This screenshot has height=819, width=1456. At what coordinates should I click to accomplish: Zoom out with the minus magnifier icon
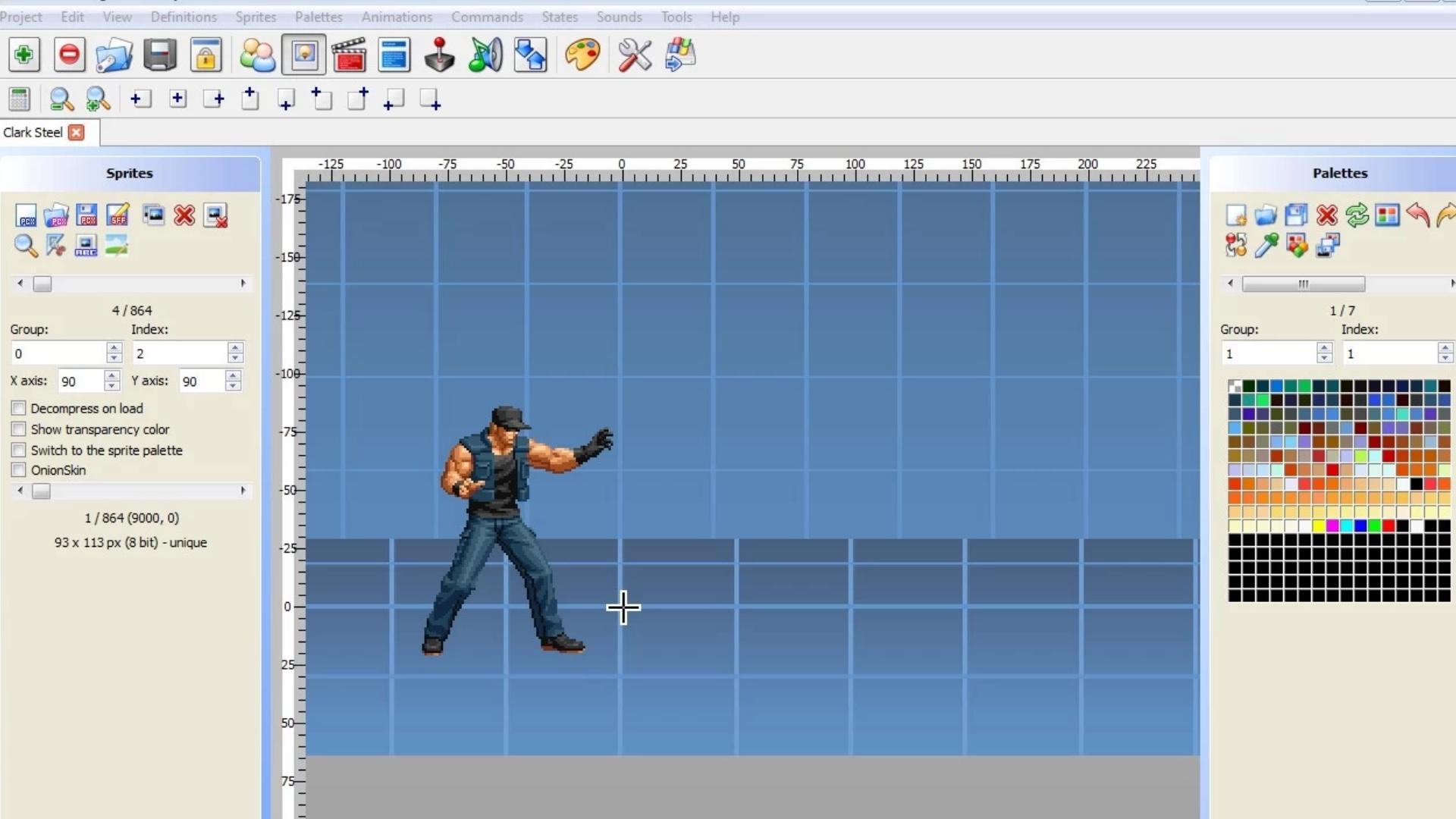(61, 99)
